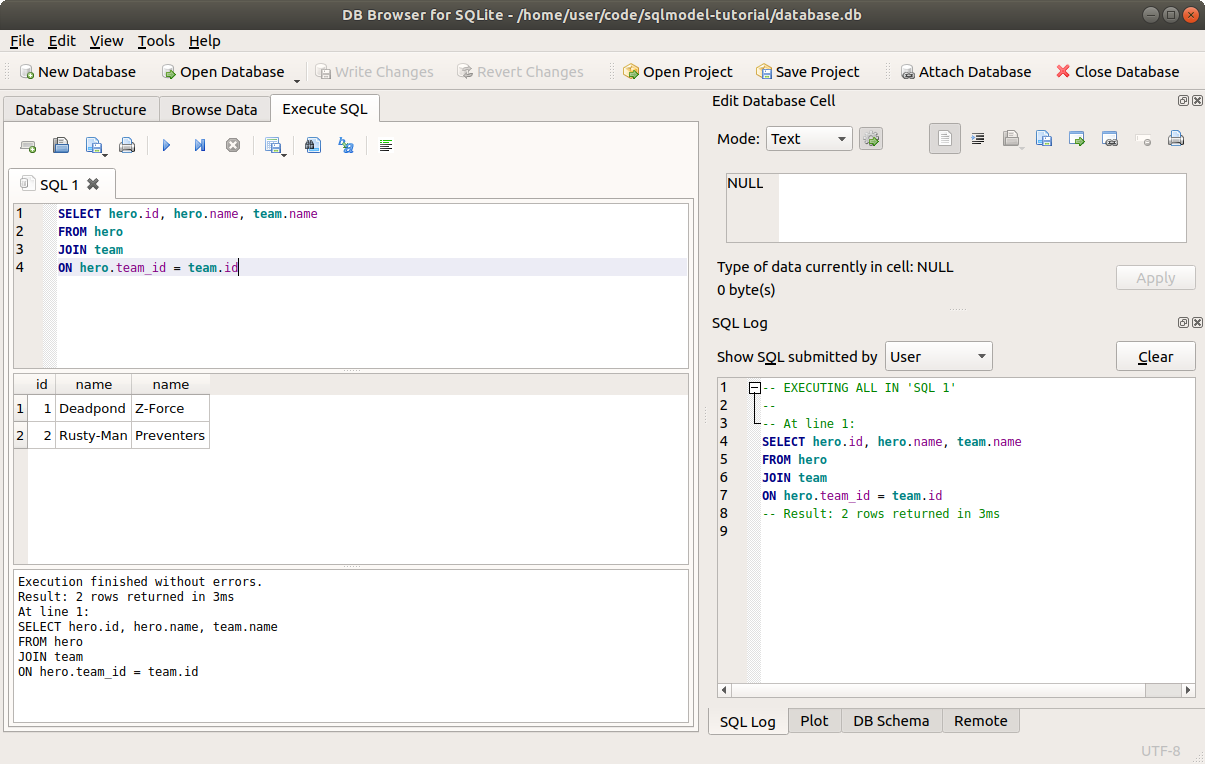
Task: Open find in editor binoculars icon
Action: point(313,146)
